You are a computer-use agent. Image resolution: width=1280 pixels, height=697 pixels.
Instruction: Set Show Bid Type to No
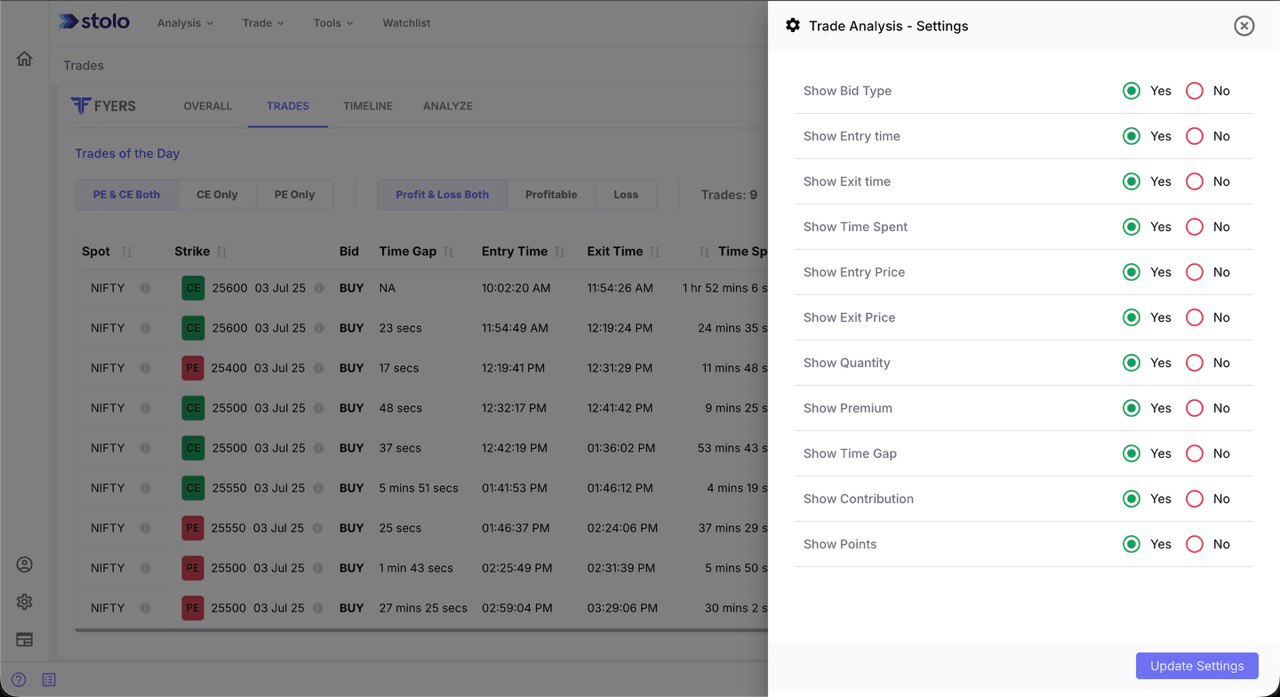click(x=1194, y=91)
